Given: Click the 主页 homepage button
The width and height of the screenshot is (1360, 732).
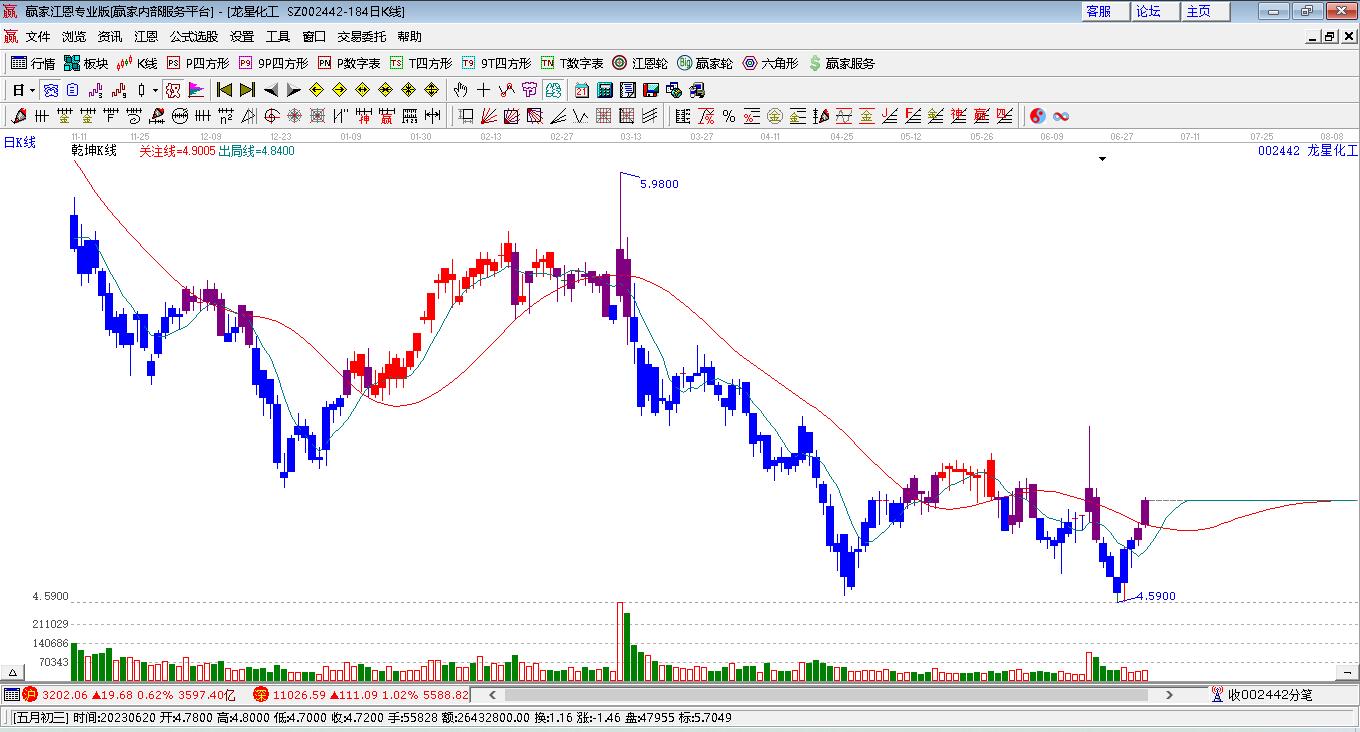Looking at the screenshot, I should click(1205, 11).
